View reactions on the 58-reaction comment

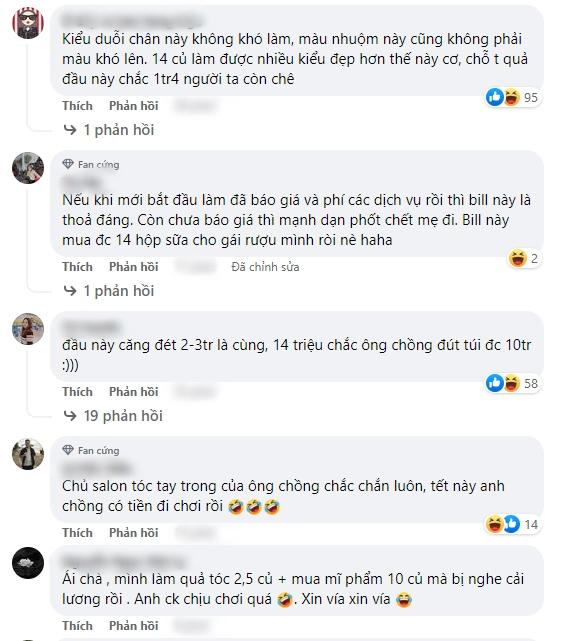513,383
